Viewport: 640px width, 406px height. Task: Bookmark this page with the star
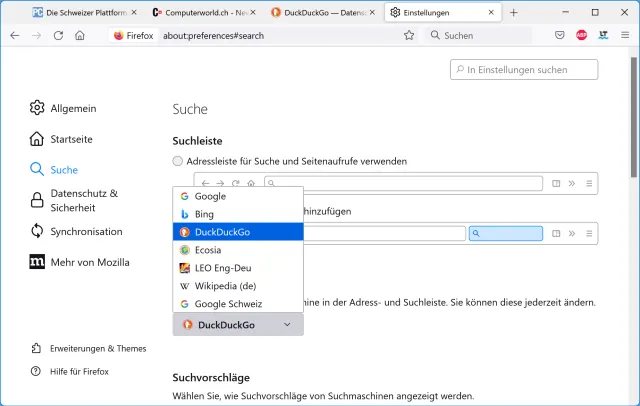(409, 35)
